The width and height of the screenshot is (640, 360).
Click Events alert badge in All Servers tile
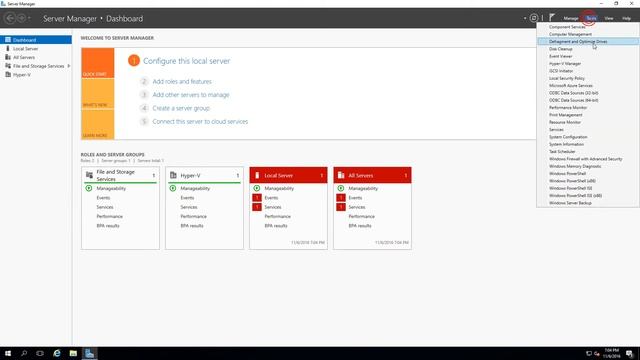[x=341, y=198]
